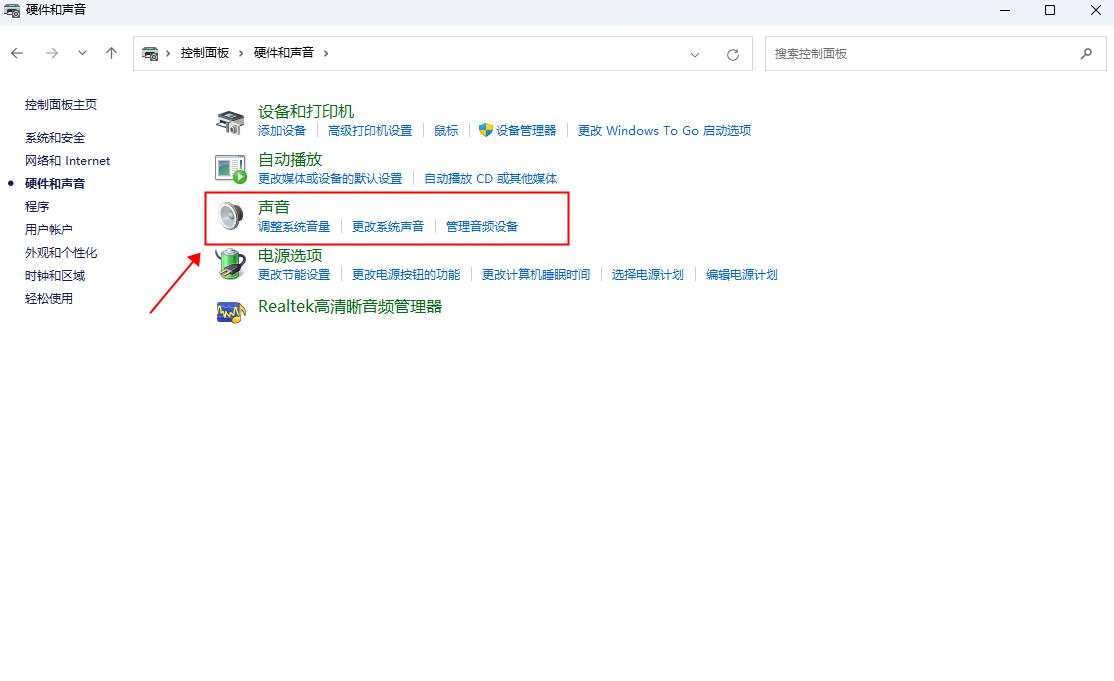Navigate up using the up arrow icon
The image size is (1114, 681).
[111, 53]
